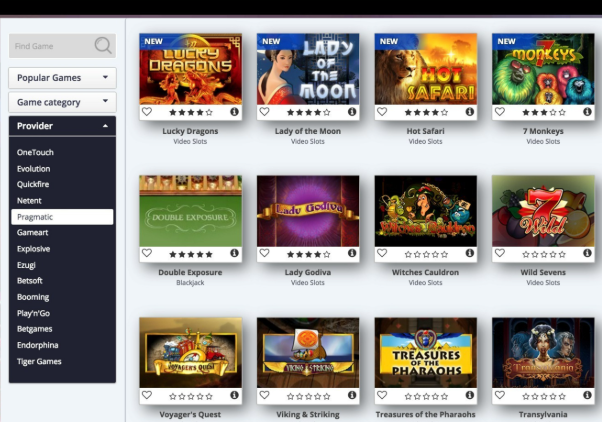Open the Popular Games dropdown
Viewport: 602px width, 422px height.
tap(62, 78)
